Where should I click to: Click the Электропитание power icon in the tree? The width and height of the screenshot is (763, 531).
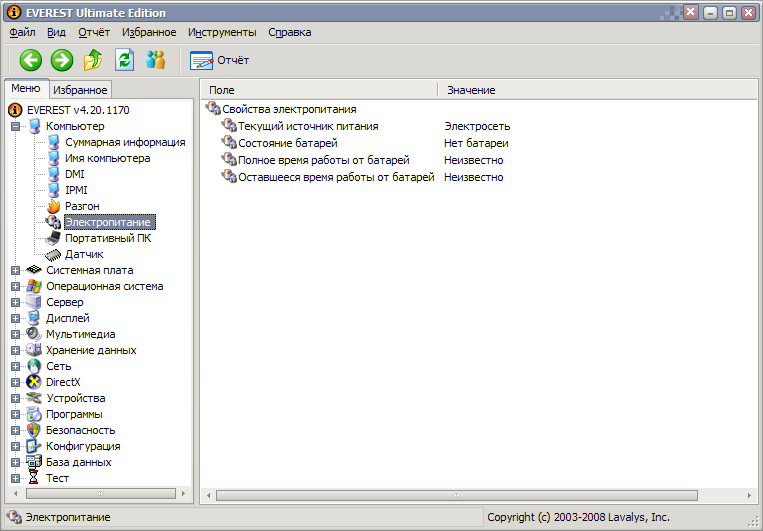click(53, 222)
